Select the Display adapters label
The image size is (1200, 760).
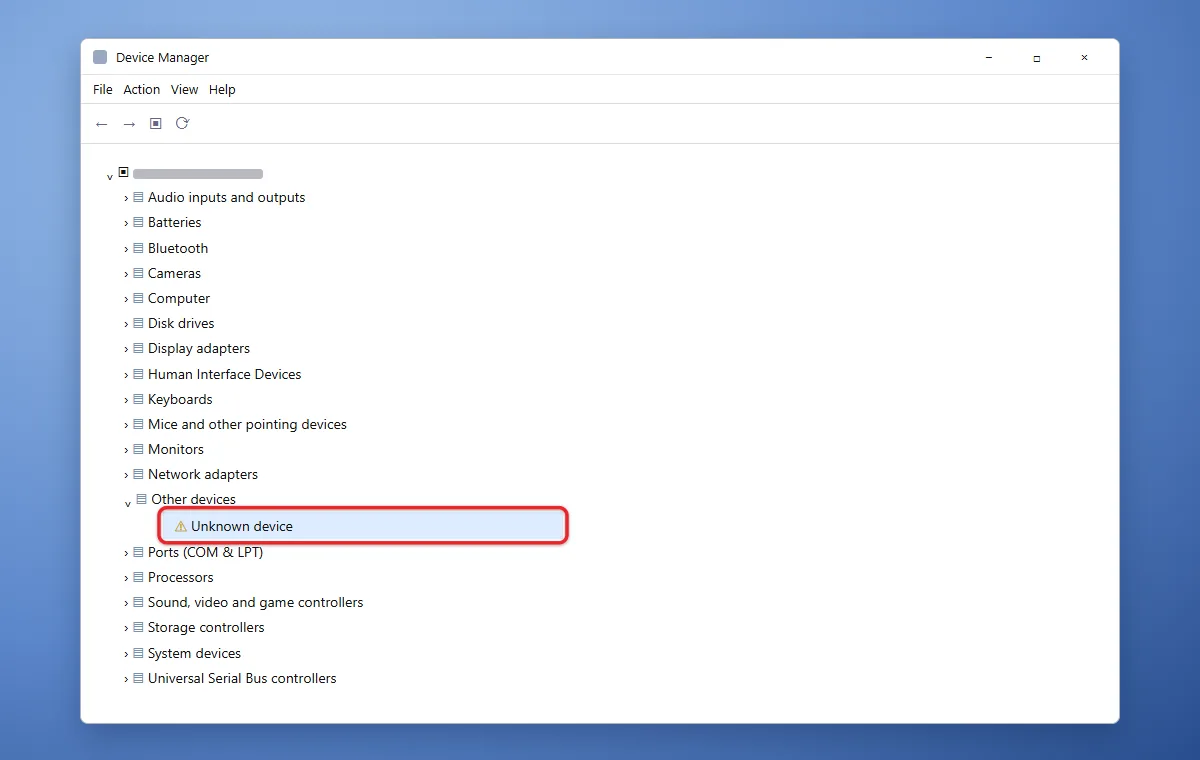[x=199, y=349]
